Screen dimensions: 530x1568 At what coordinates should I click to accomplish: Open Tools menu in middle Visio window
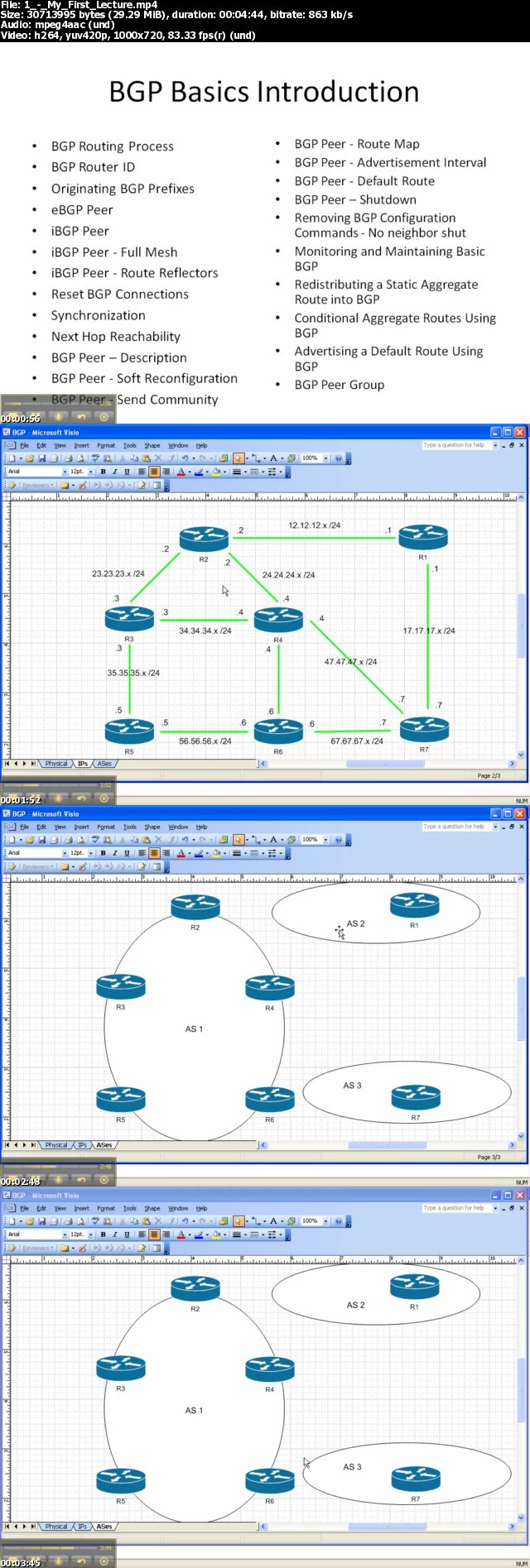pos(129,827)
